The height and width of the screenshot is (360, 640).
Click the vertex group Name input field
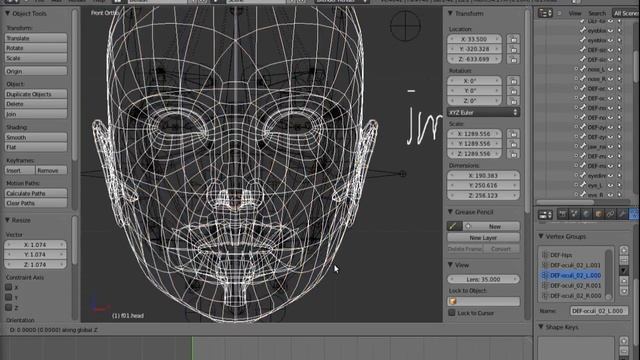tap(599, 311)
